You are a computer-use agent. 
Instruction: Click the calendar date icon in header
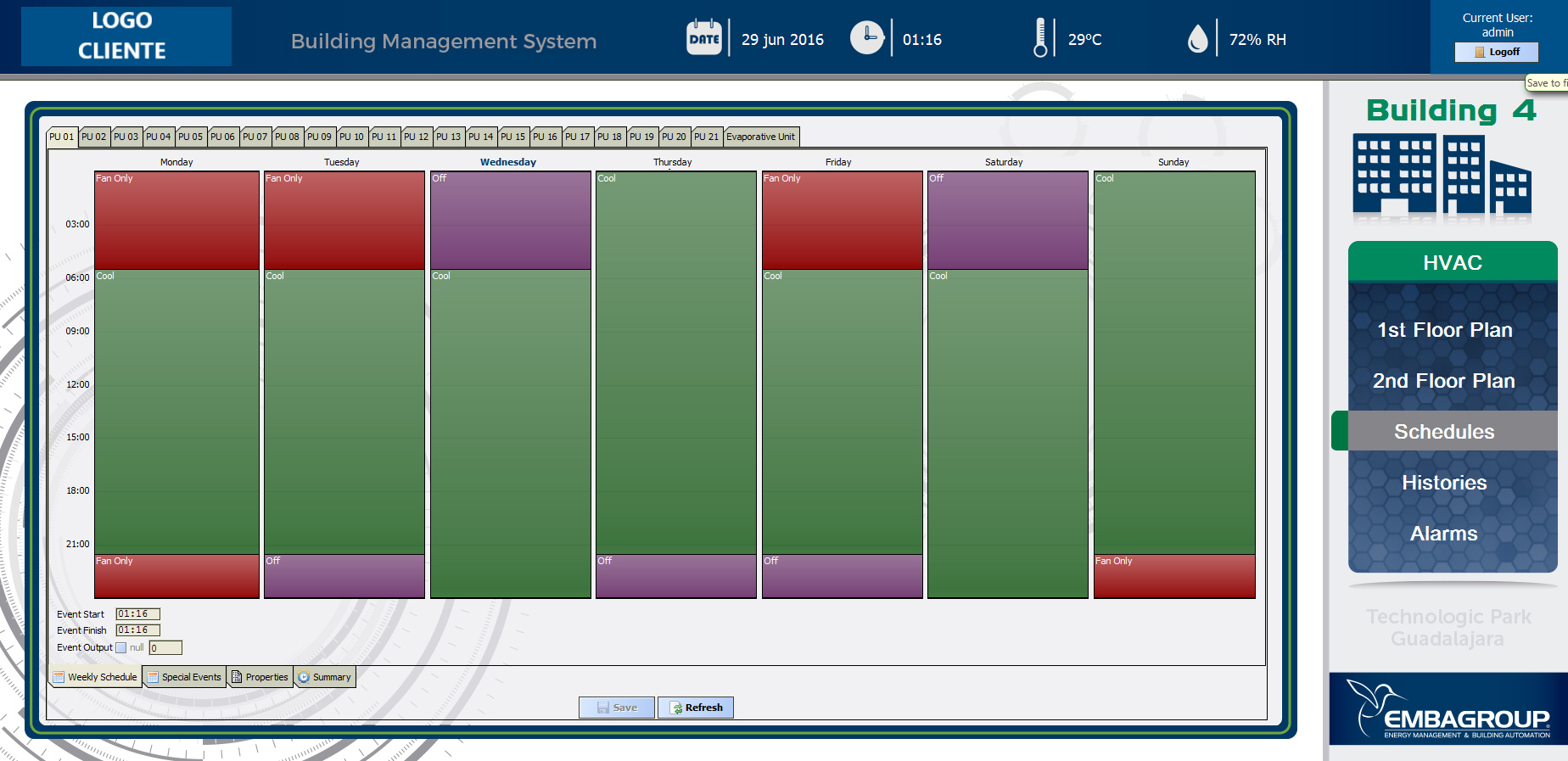(704, 37)
